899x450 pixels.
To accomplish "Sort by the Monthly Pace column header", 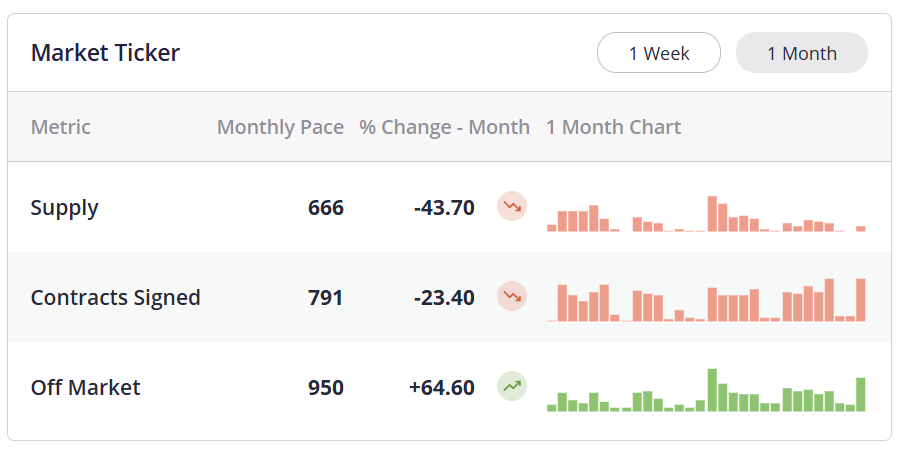I will [280, 127].
